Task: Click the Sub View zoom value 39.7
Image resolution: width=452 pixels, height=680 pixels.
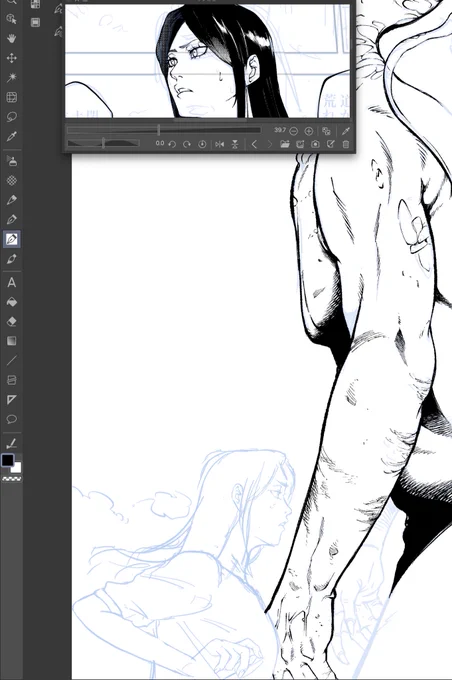Action: coord(280,130)
